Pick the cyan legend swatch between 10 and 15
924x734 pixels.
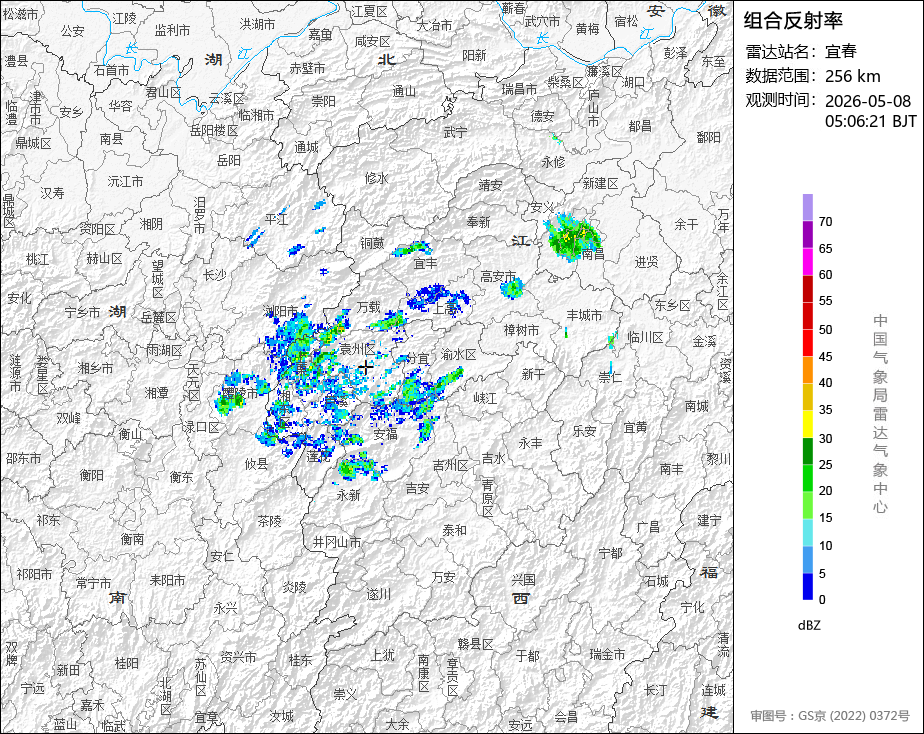pos(807,532)
